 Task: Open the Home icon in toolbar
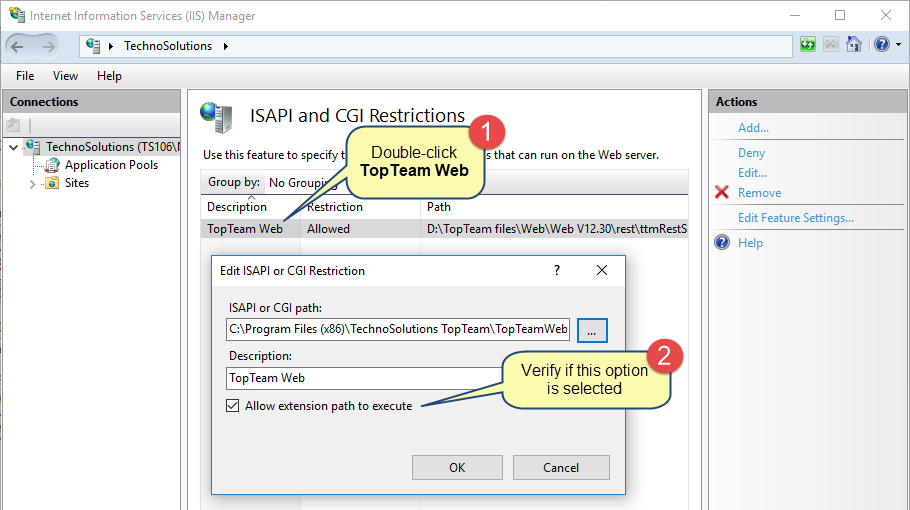point(854,44)
